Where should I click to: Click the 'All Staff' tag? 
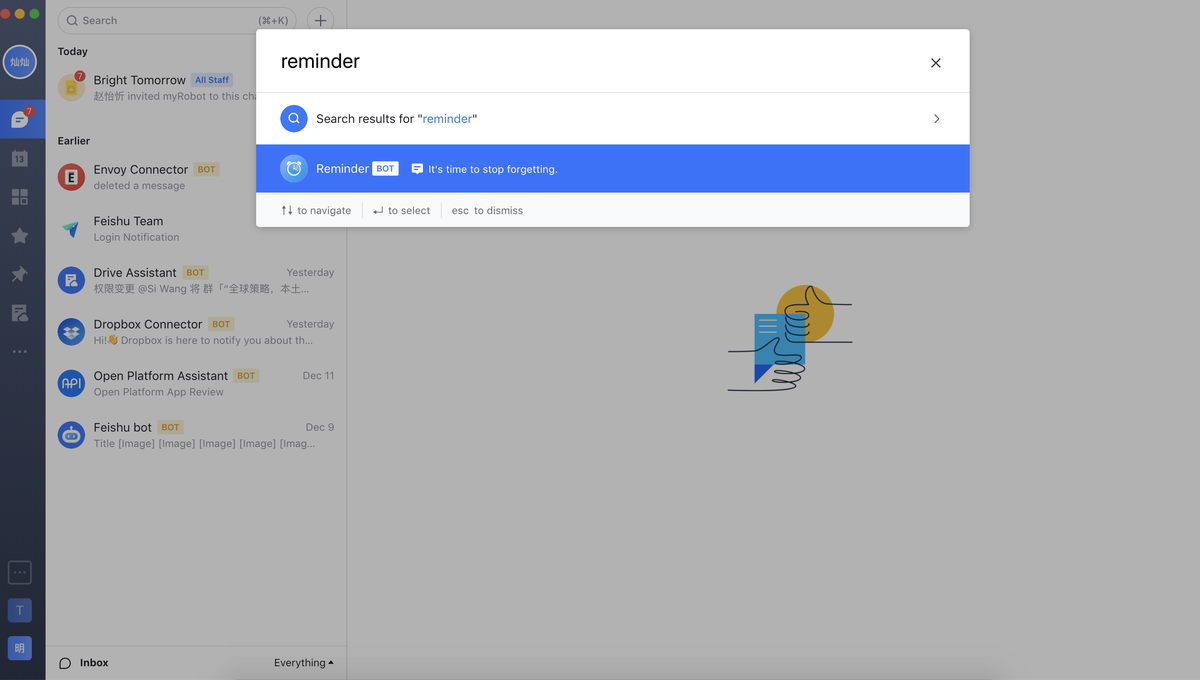pyautogui.click(x=212, y=80)
